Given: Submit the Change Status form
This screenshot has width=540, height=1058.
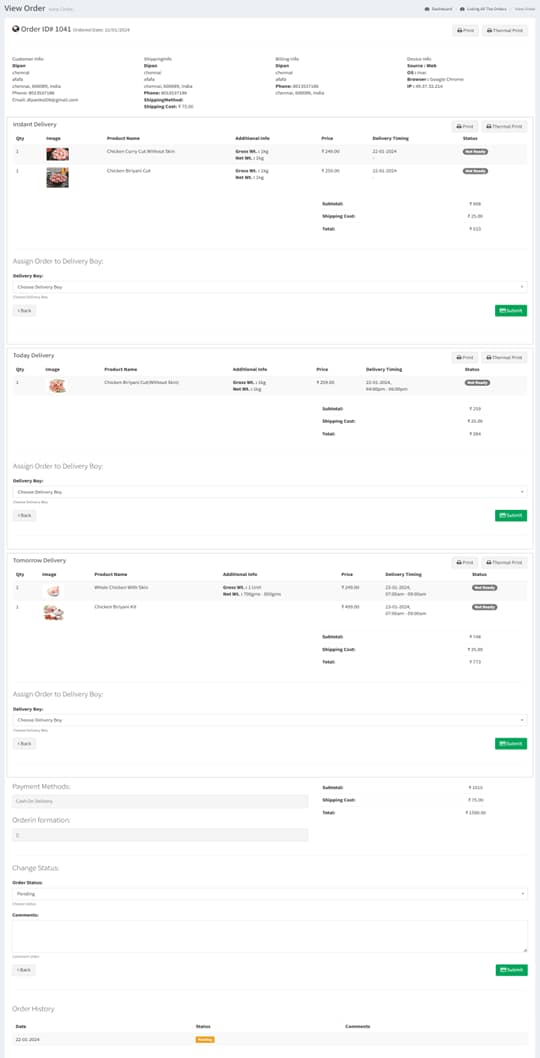Looking at the screenshot, I should (x=511, y=970).
